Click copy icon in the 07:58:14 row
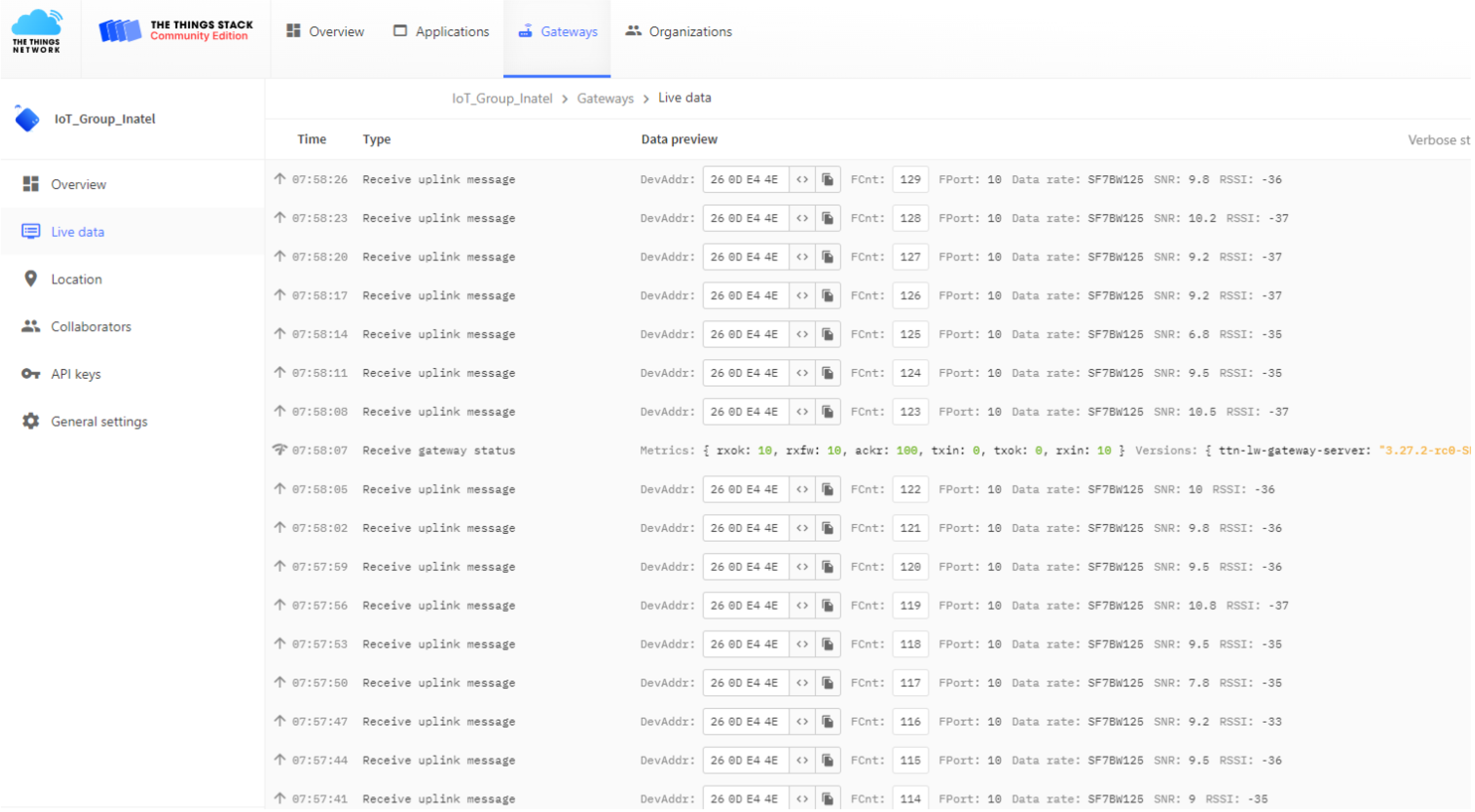 (827, 335)
